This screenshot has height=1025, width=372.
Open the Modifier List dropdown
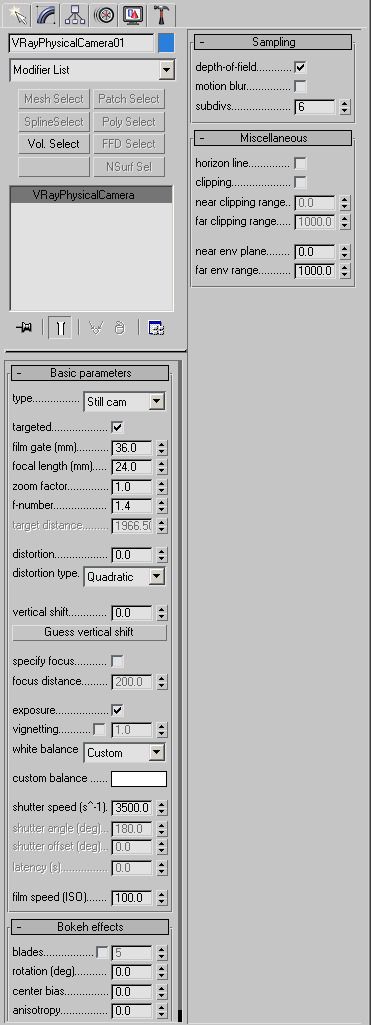[167, 70]
